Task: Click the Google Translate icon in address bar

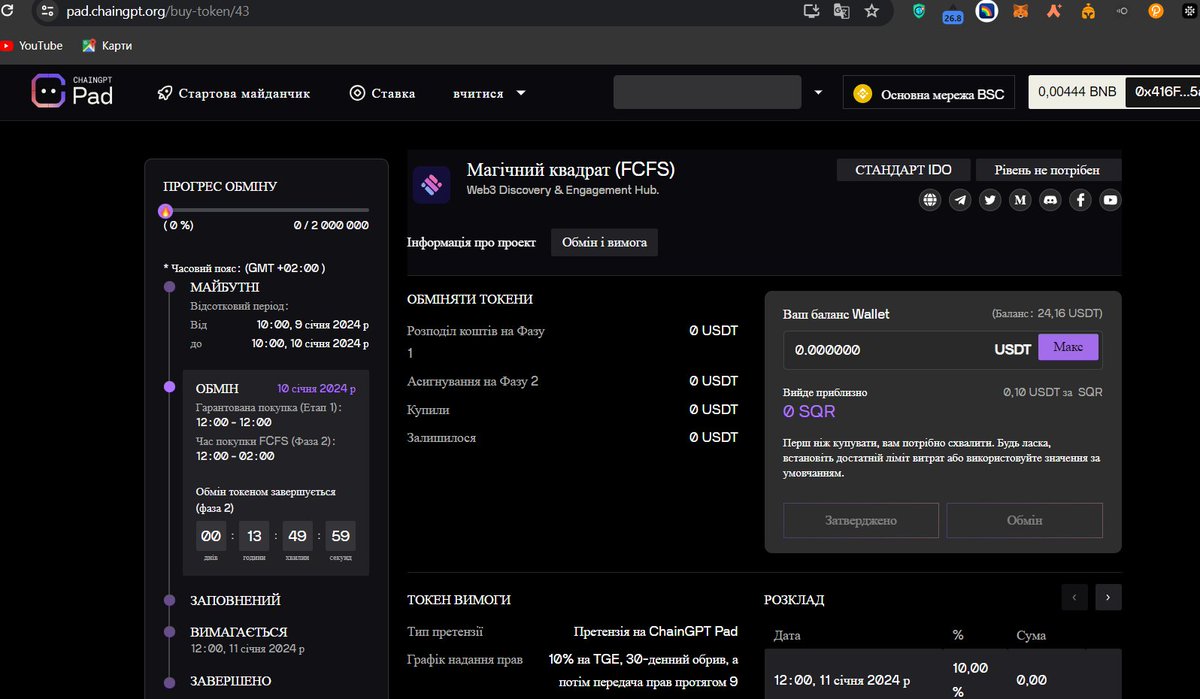Action: click(x=842, y=11)
